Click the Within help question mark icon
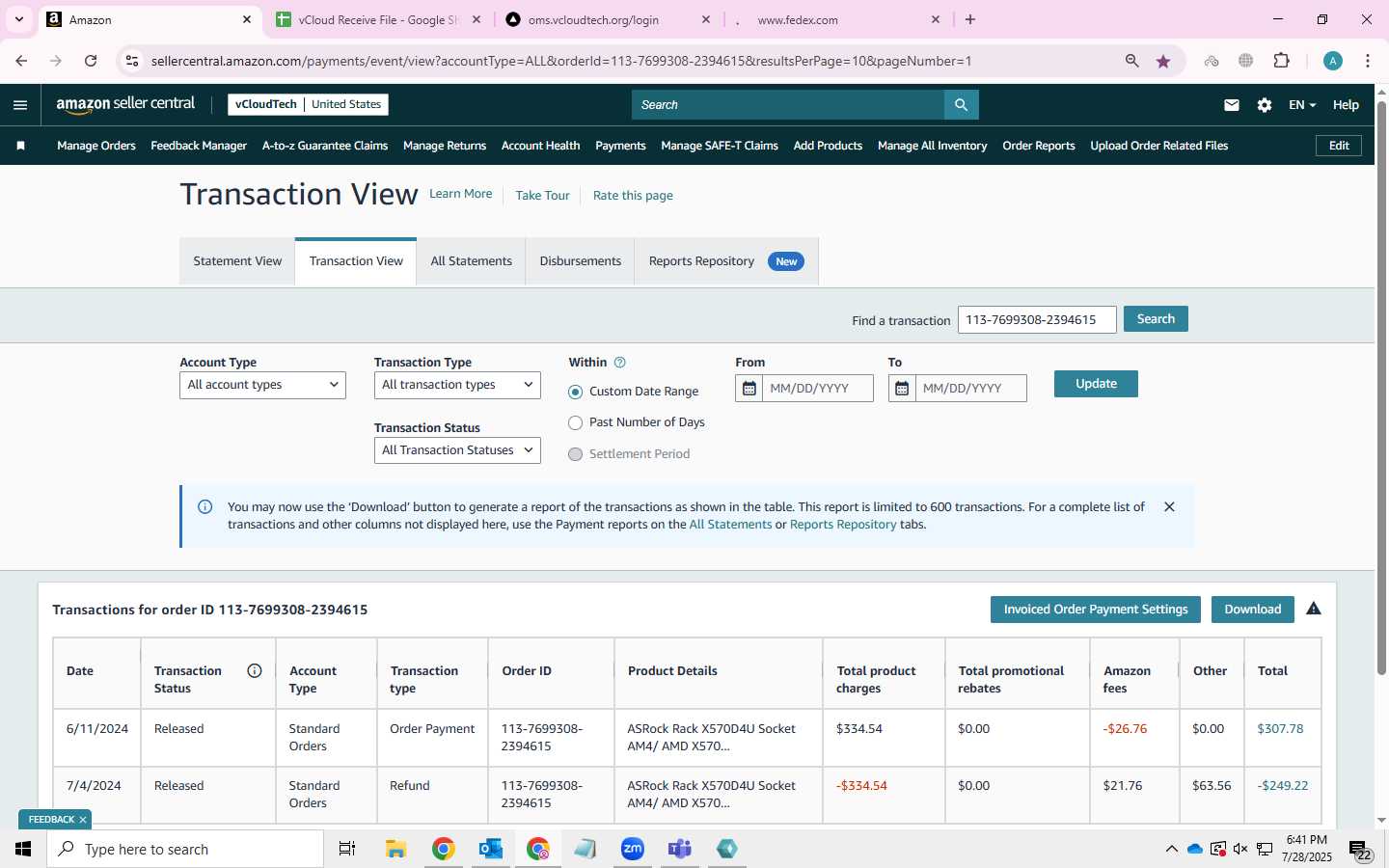The width and height of the screenshot is (1389, 868). click(x=620, y=363)
